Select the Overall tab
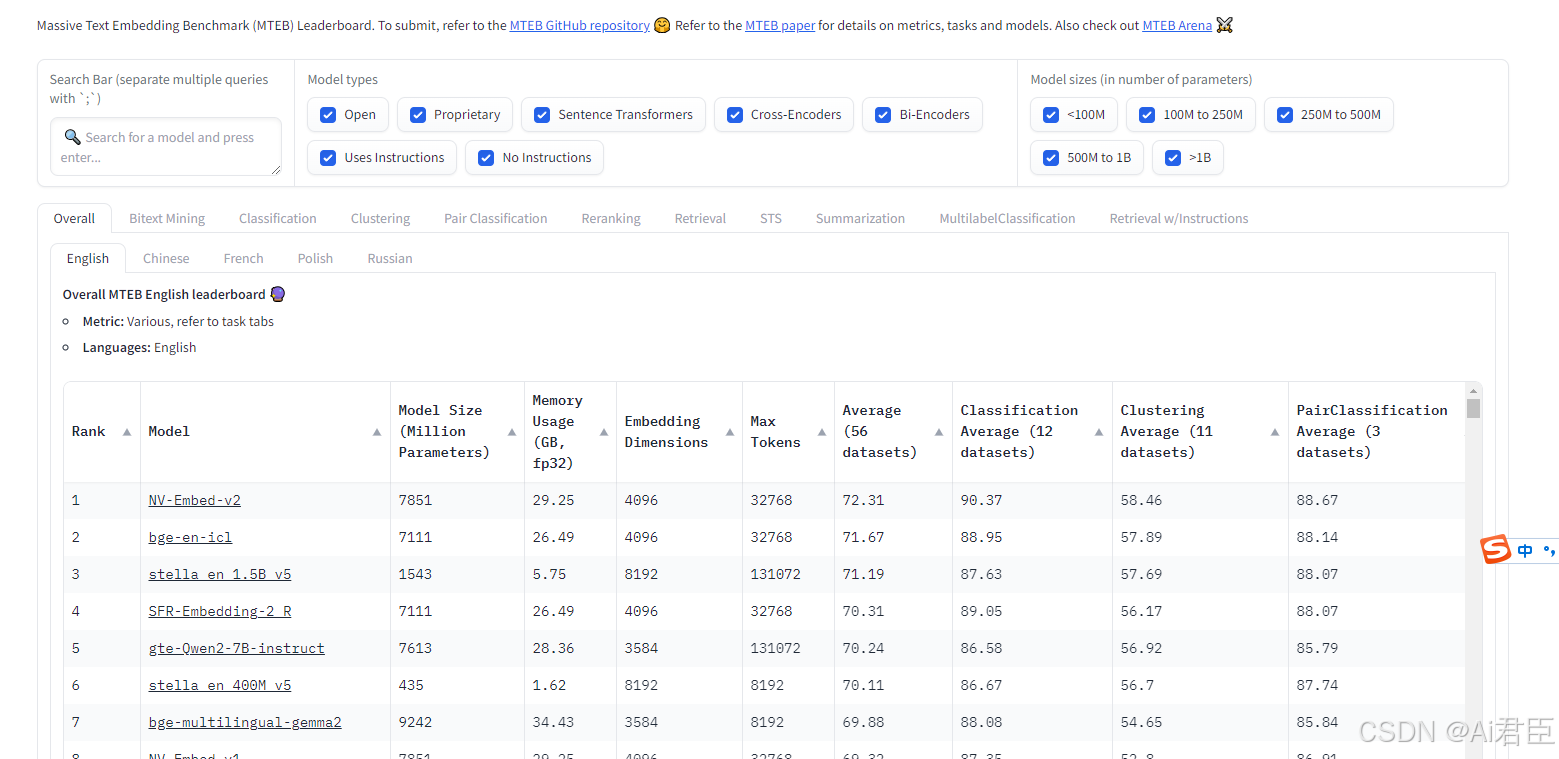 coord(75,219)
